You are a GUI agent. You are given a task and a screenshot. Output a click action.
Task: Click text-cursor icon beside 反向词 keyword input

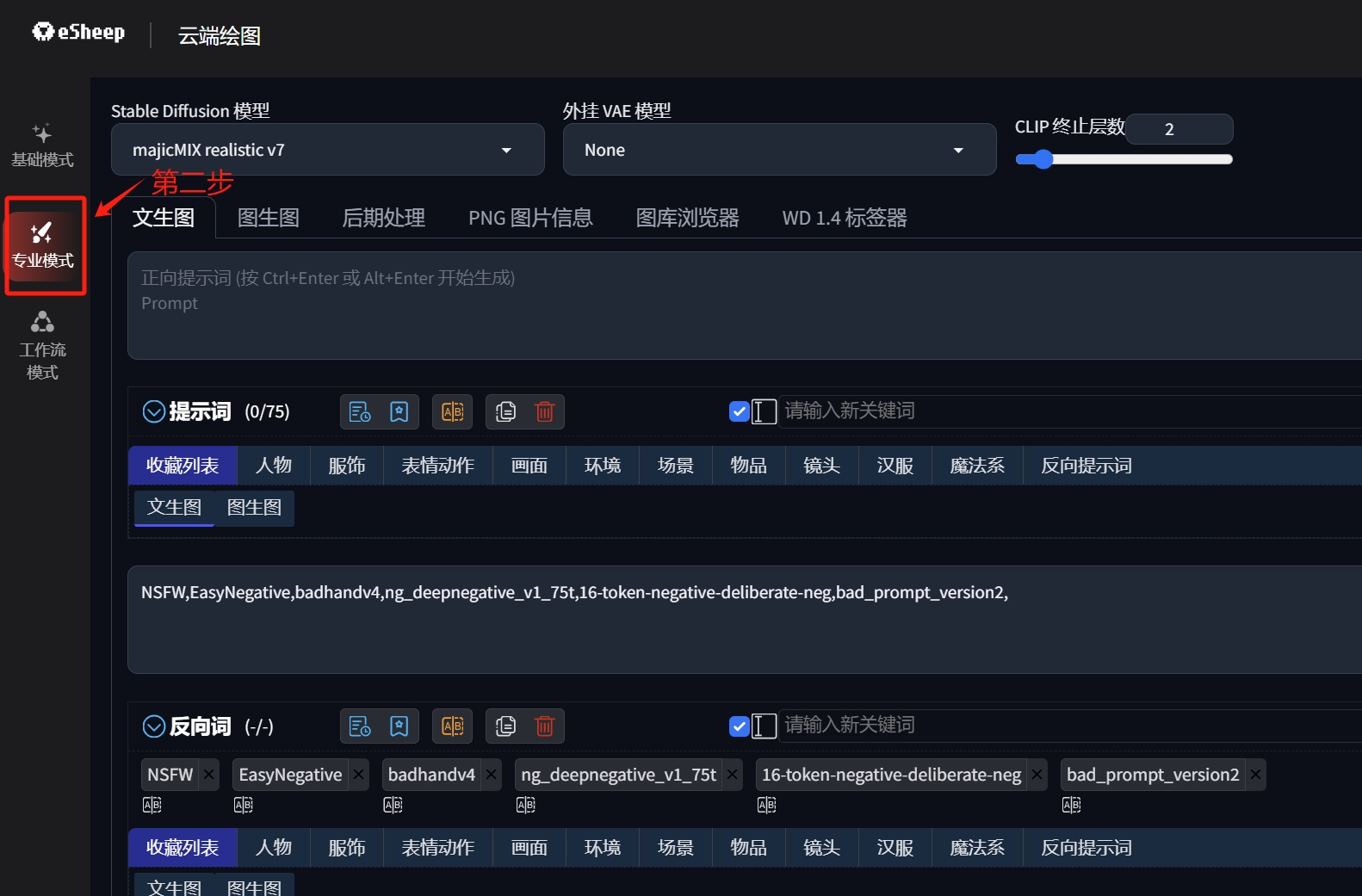click(x=764, y=726)
